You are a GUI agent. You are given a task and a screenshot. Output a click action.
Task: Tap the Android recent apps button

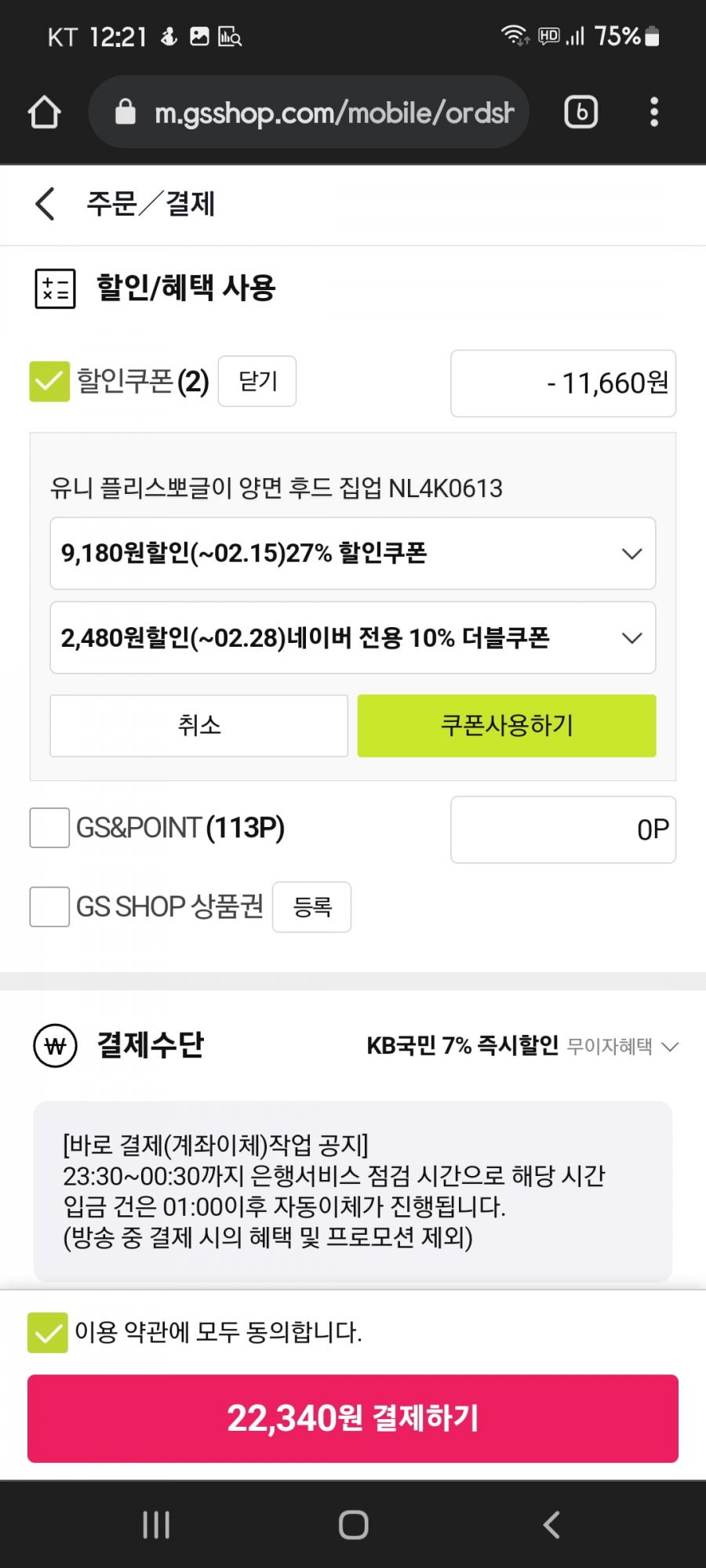tap(156, 1525)
